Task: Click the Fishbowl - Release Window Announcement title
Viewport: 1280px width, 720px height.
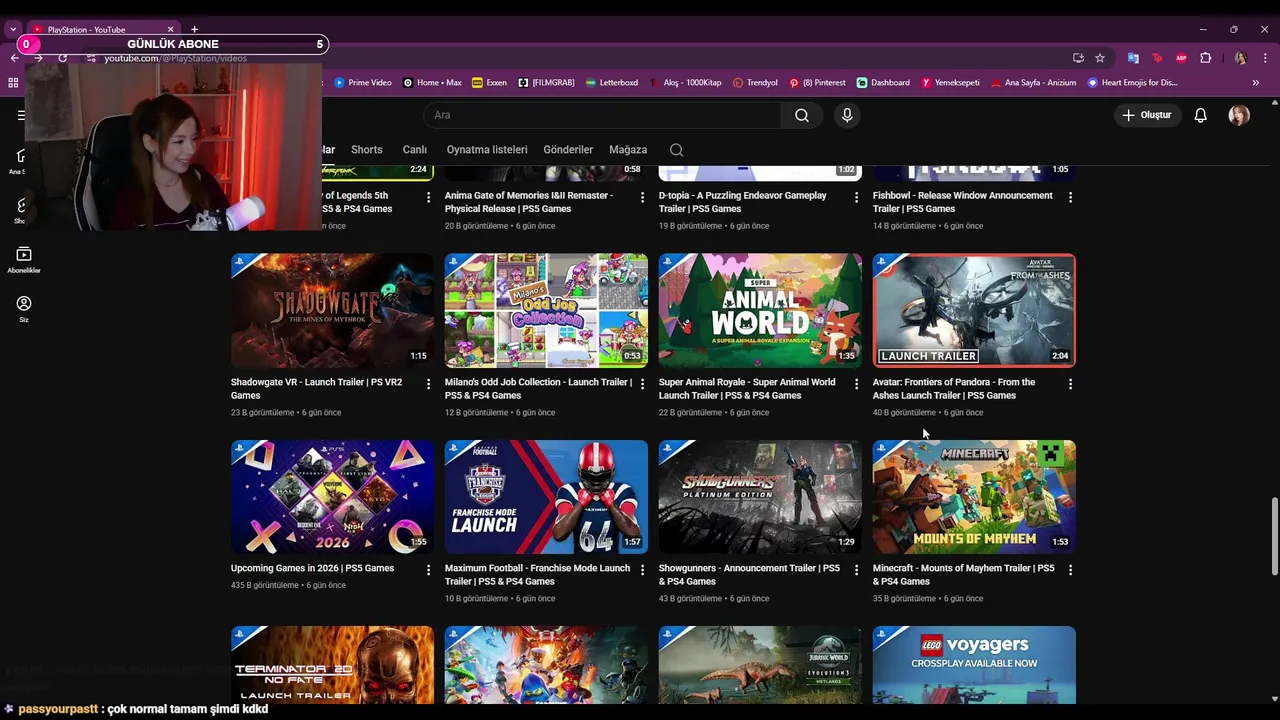Action: point(963,202)
